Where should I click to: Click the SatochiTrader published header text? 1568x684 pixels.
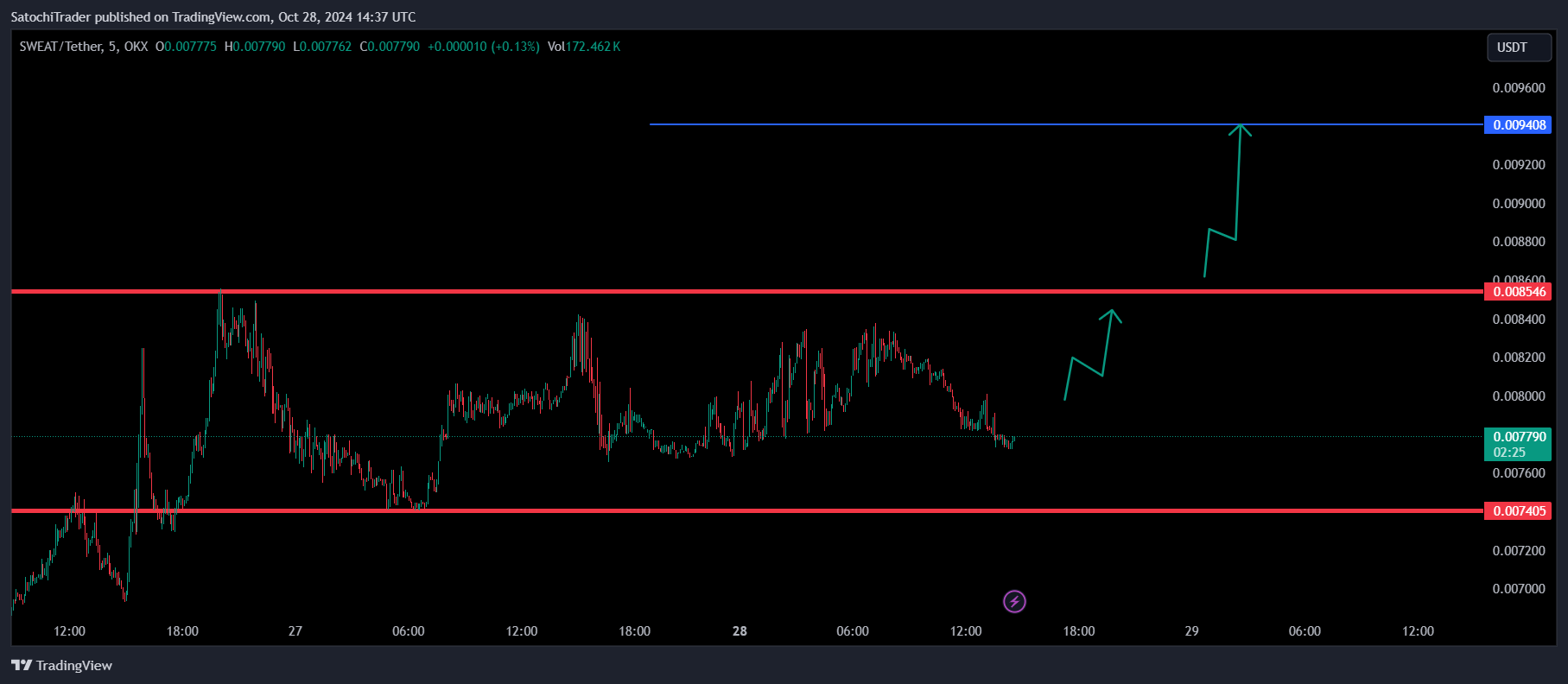coord(213,17)
